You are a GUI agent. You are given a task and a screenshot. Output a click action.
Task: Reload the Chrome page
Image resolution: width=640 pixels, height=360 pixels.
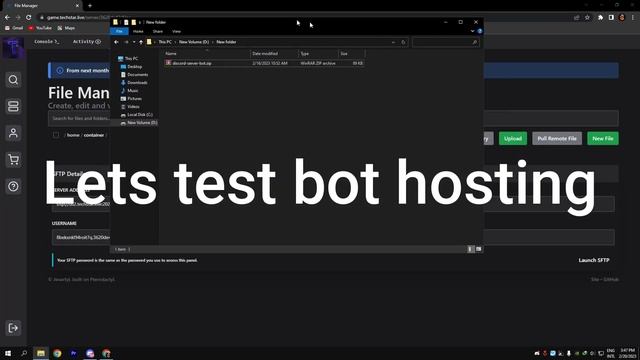(29, 17)
